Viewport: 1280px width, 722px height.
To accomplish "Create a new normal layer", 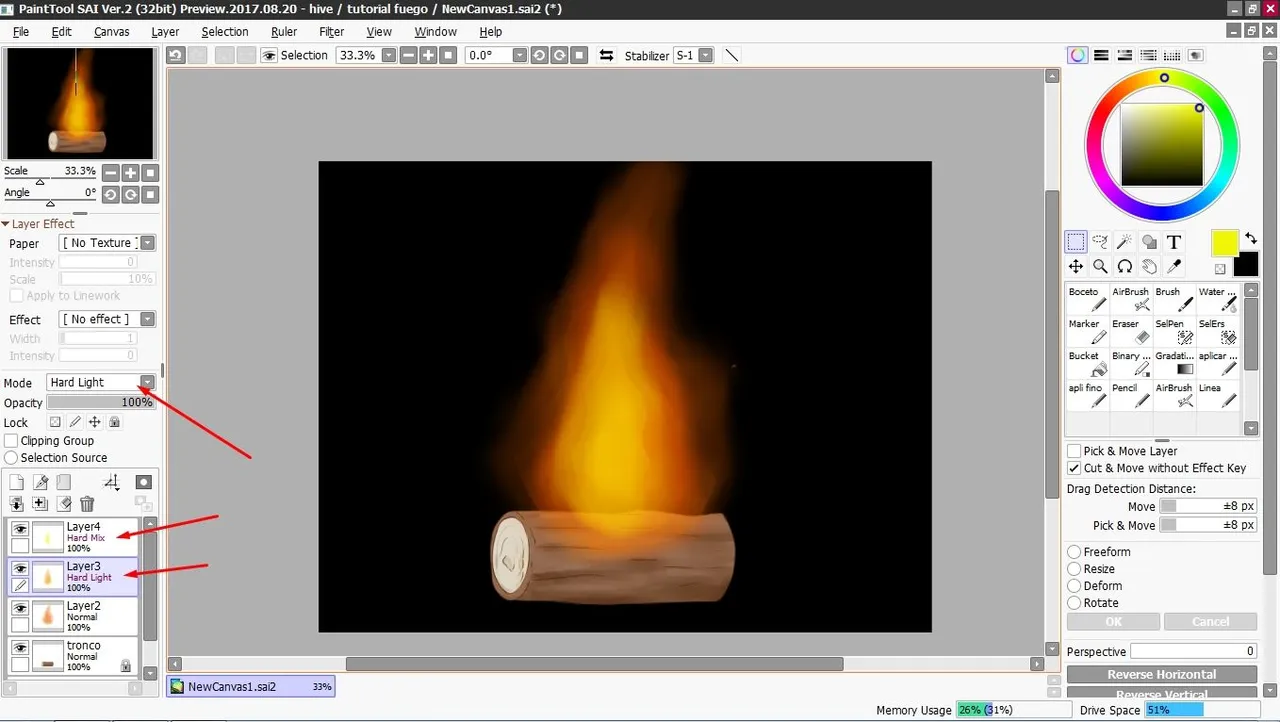I will pos(17,483).
